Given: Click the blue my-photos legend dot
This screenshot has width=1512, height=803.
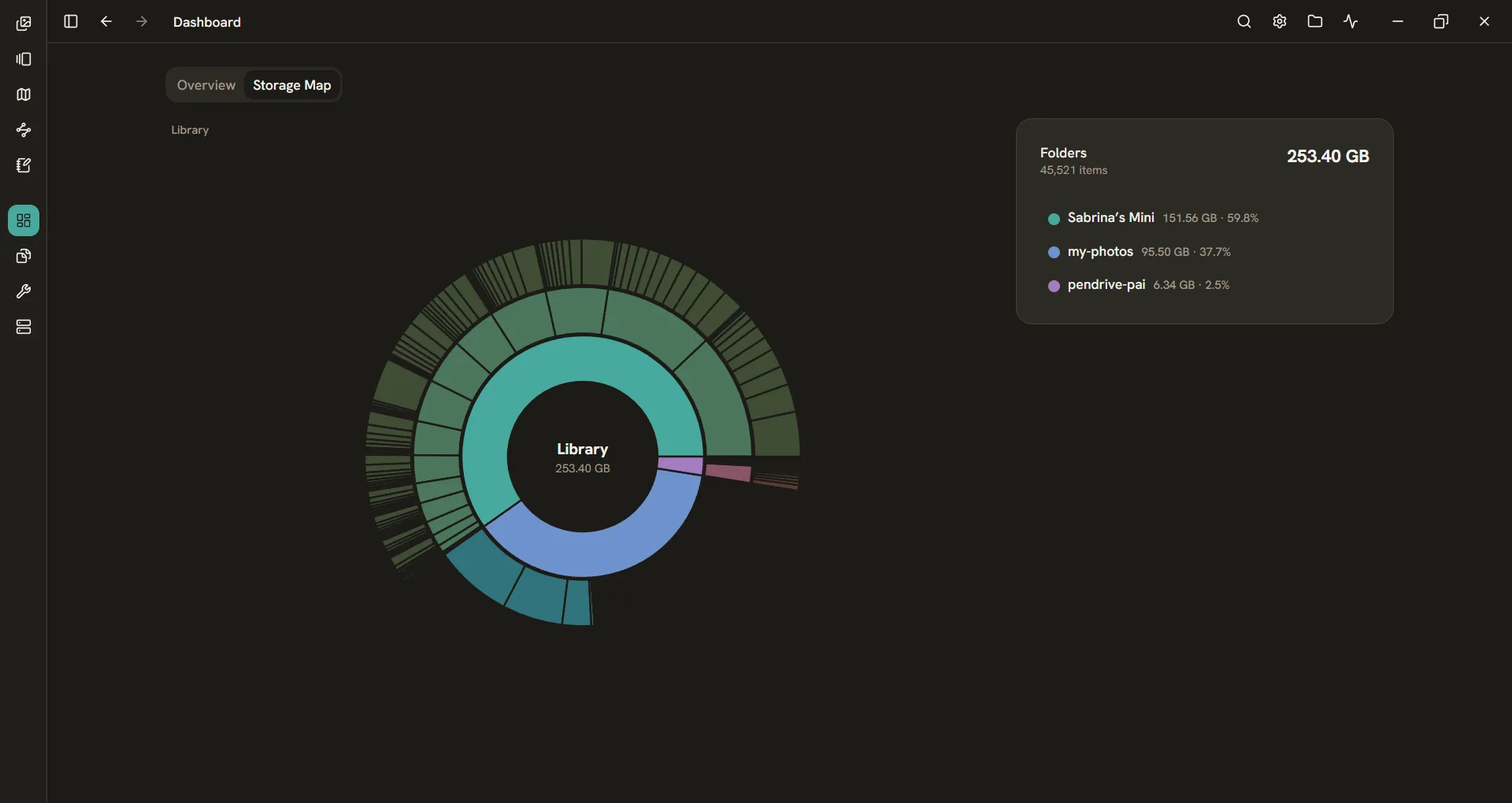Looking at the screenshot, I should (x=1054, y=253).
